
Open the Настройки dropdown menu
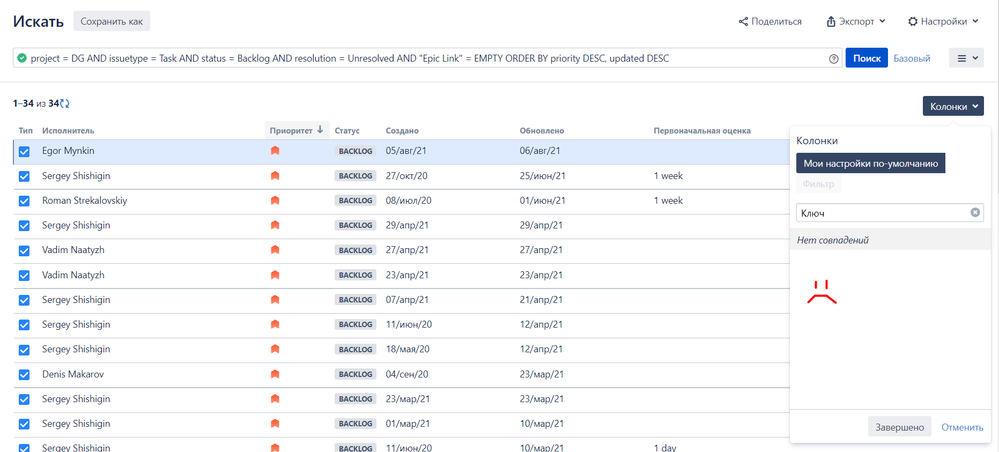(943, 22)
